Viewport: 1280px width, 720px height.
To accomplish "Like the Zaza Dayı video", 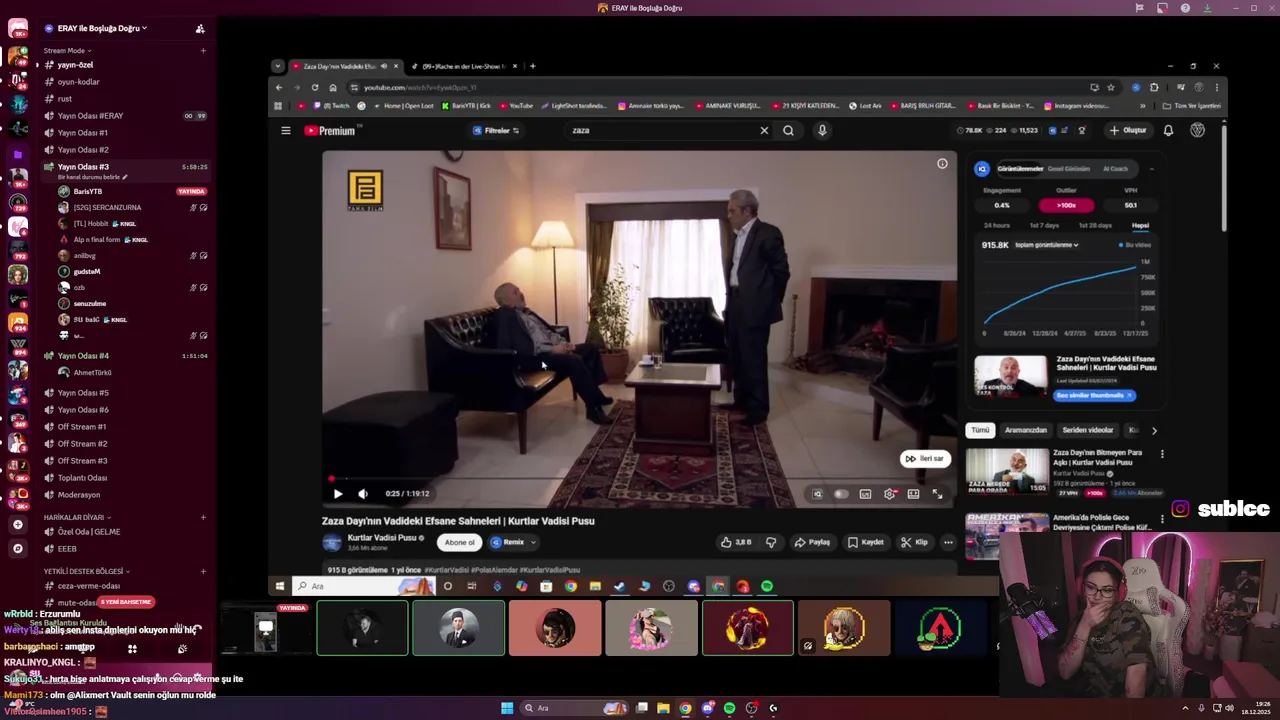I will 736,542.
